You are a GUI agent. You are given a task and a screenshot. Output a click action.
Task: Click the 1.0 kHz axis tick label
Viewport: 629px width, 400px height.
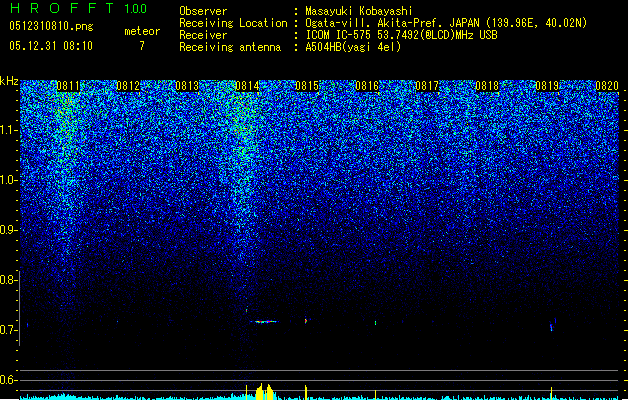point(7,180)
